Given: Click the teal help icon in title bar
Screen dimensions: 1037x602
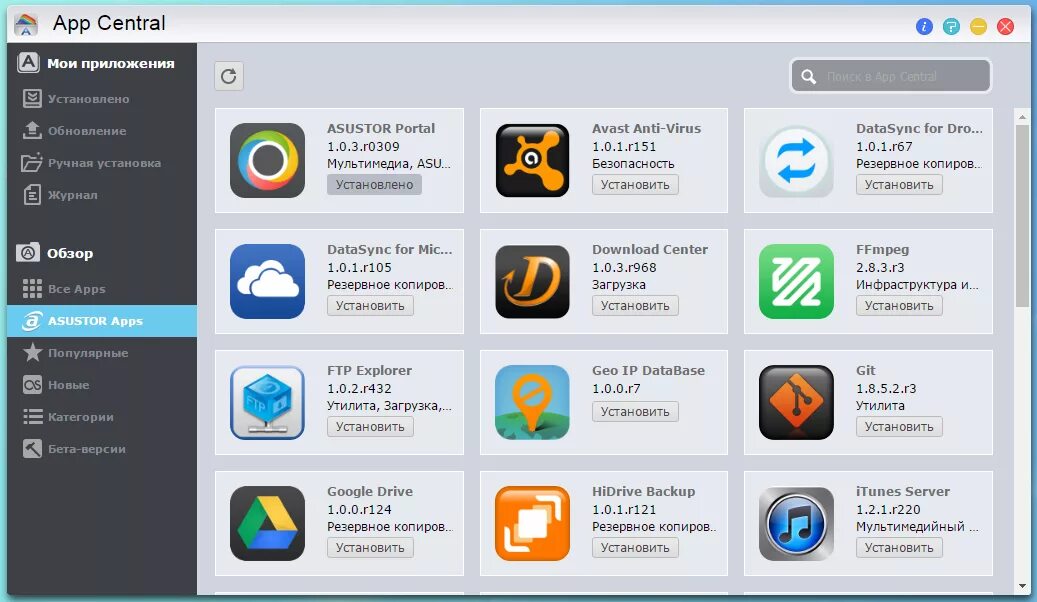Looking at the screenshot, I should (x=951, y=26).
